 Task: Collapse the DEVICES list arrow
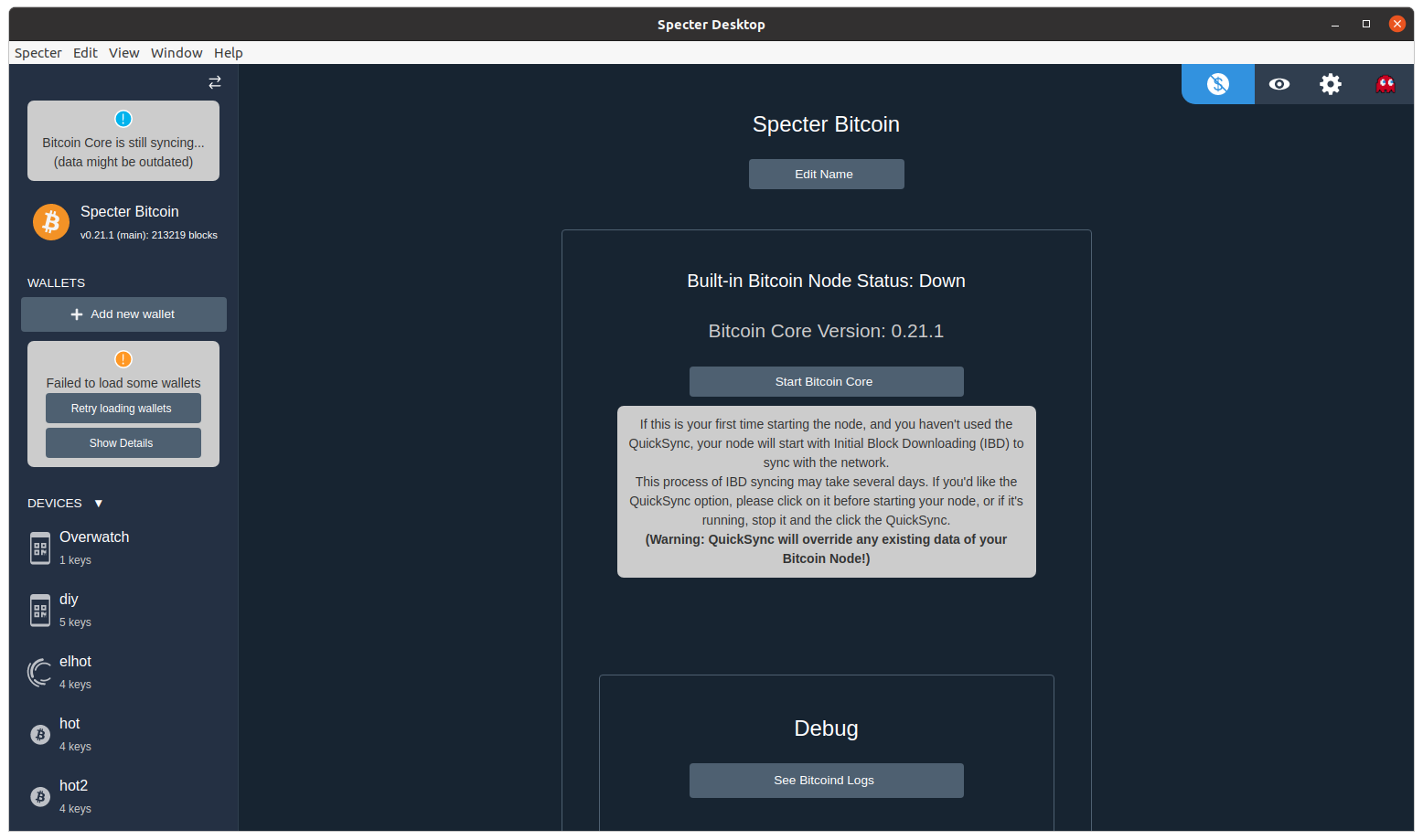[99, 504]
